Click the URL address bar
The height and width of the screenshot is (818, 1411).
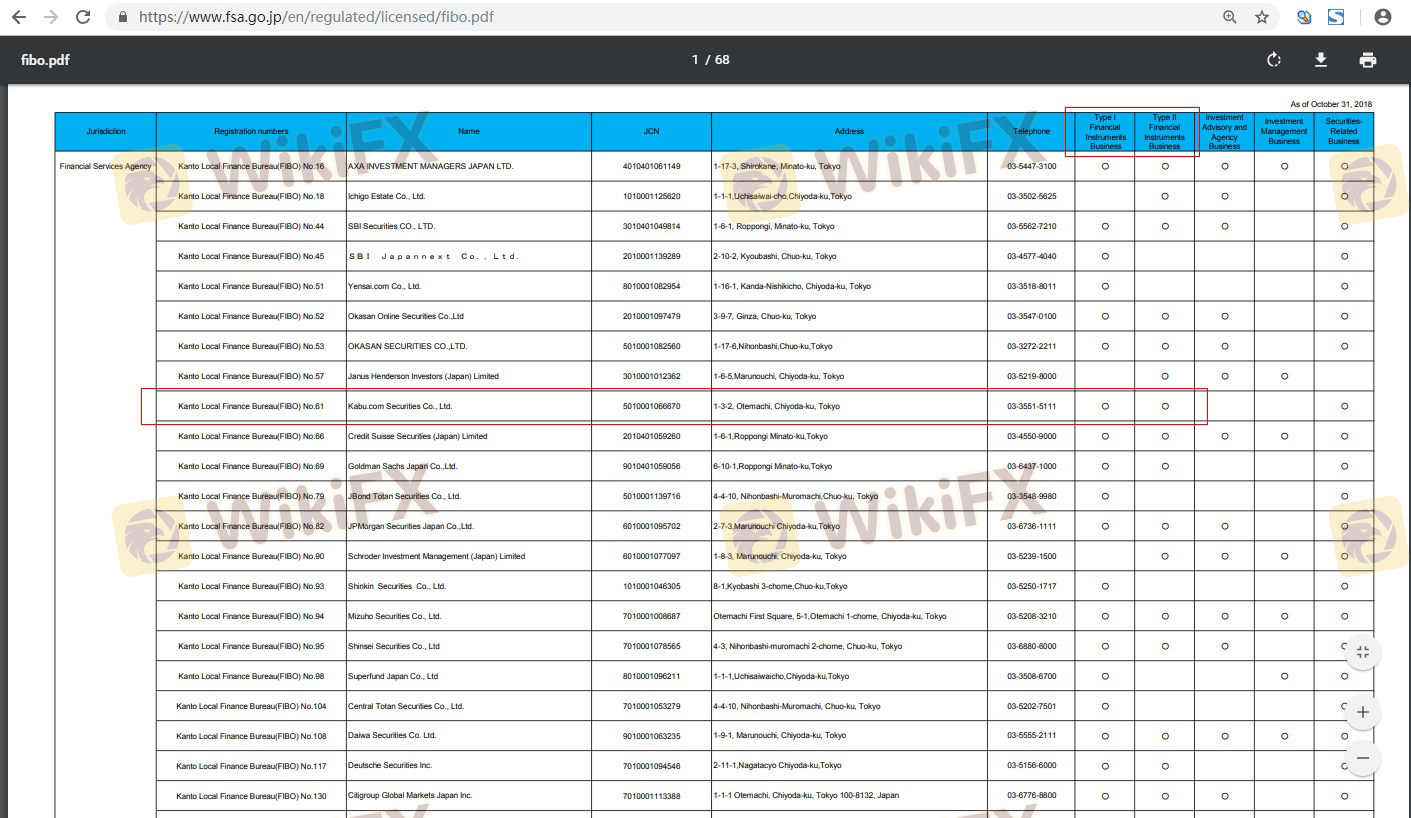(600, 17)
